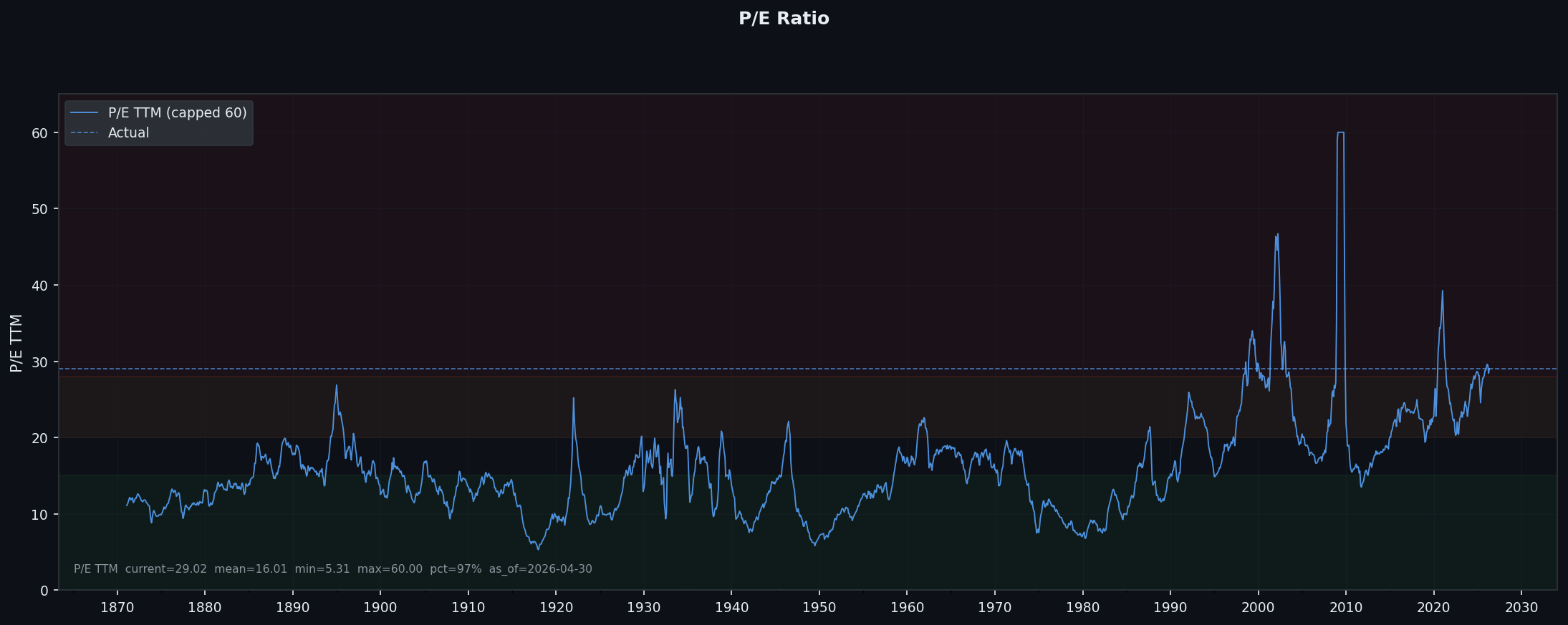Click the 1950 tick label on x-axis
Viewport: 1568px width, 625px height.
coord(819,608)
